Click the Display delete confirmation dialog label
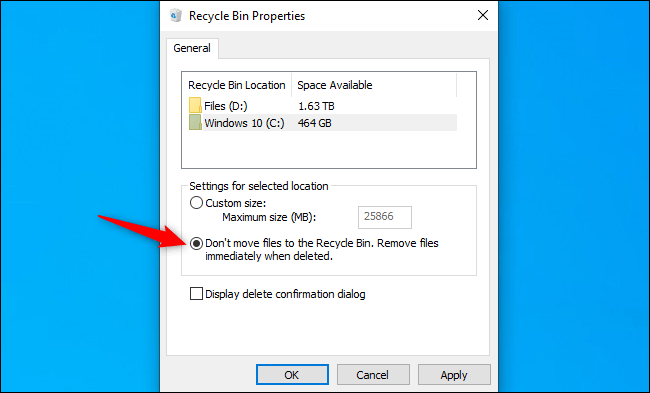This screenshot has height=393, width=650. pos(285,294)
